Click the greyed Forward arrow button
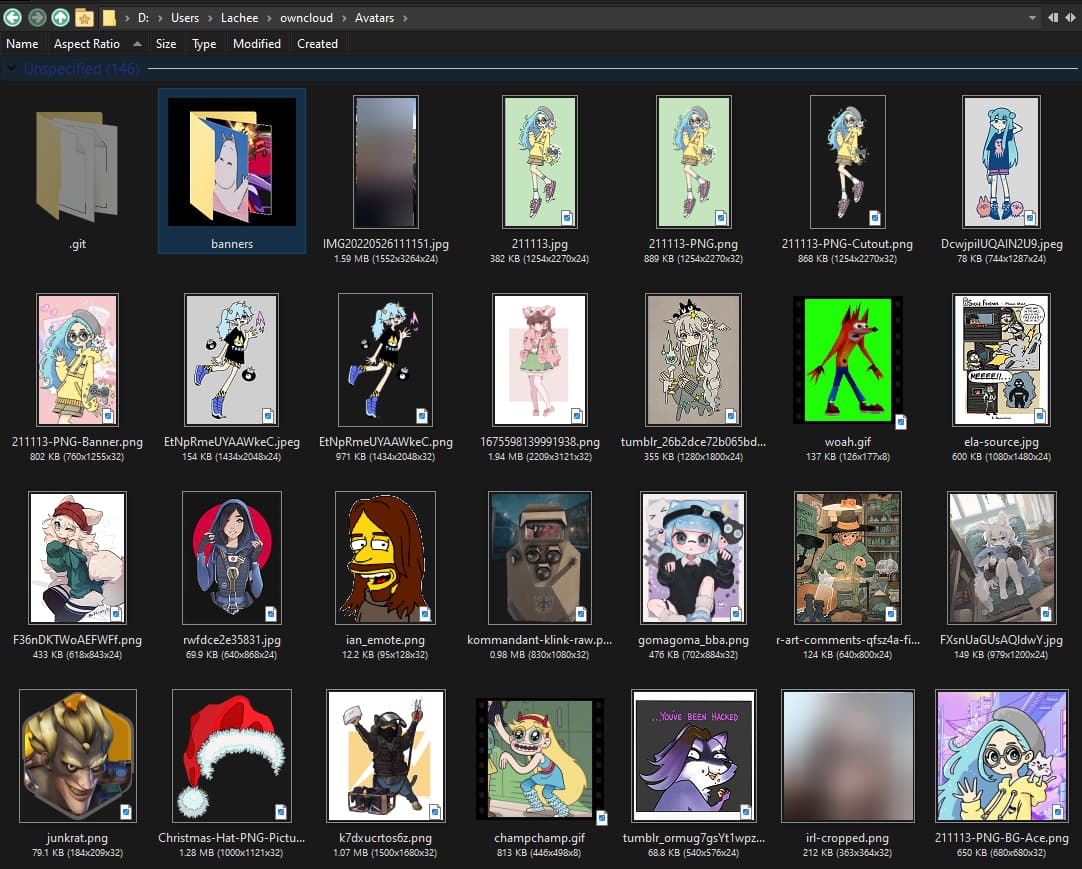 click(x=37, y=17)
